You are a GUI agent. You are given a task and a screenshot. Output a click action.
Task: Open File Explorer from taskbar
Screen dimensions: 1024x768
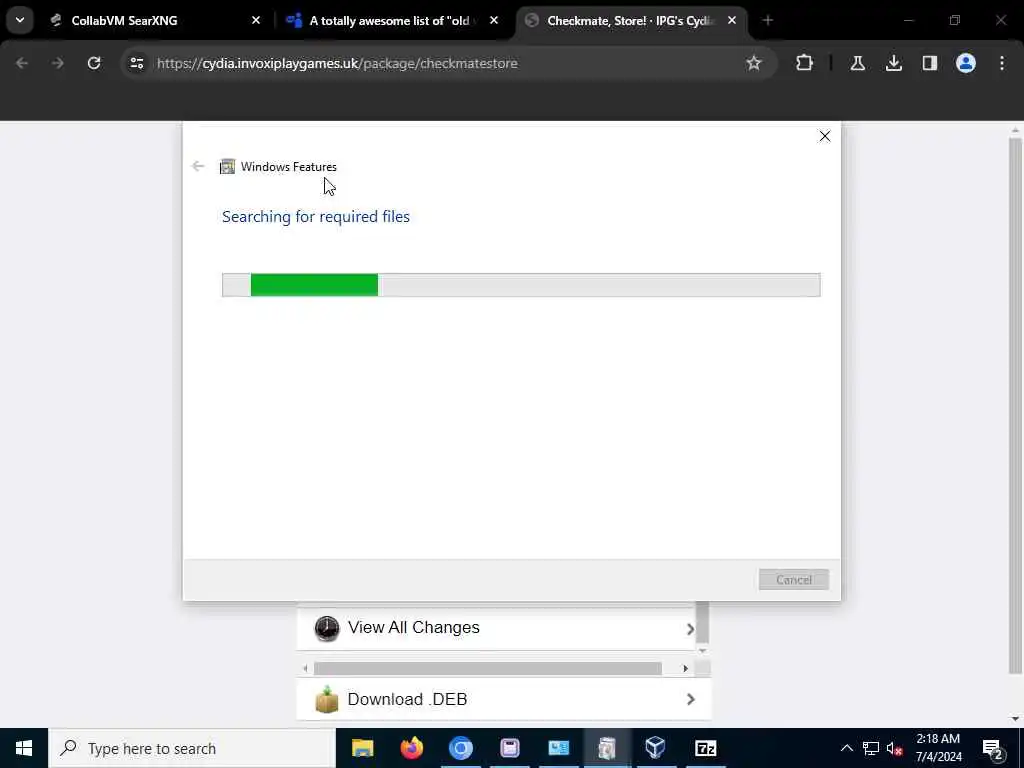pyautogui.click(x=362, y=748)
